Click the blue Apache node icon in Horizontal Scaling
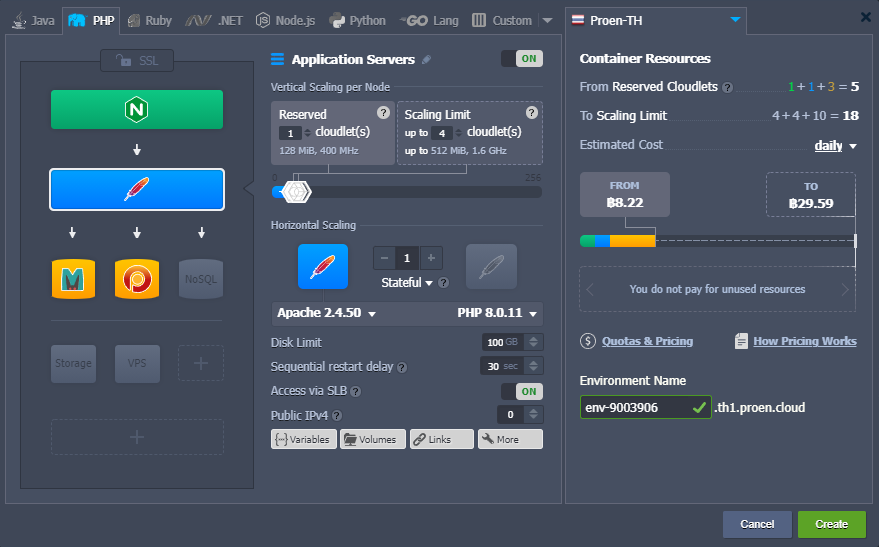This screenshot has width=879, height=547. point(323,267)
